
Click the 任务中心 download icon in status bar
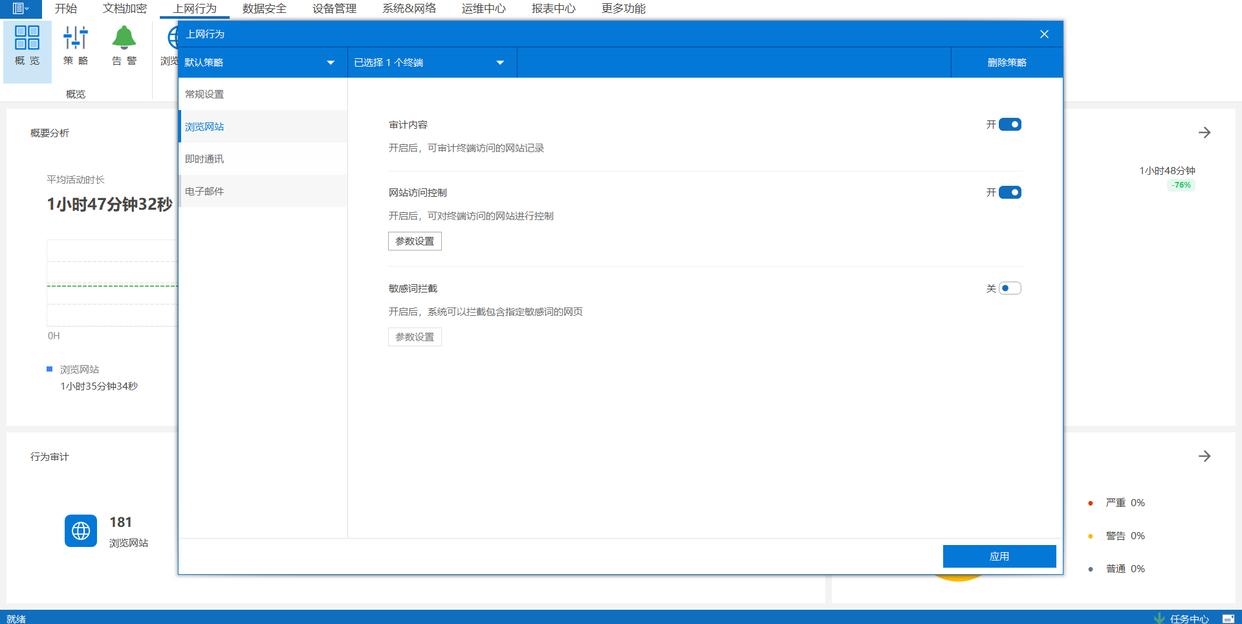(1159, 618)
